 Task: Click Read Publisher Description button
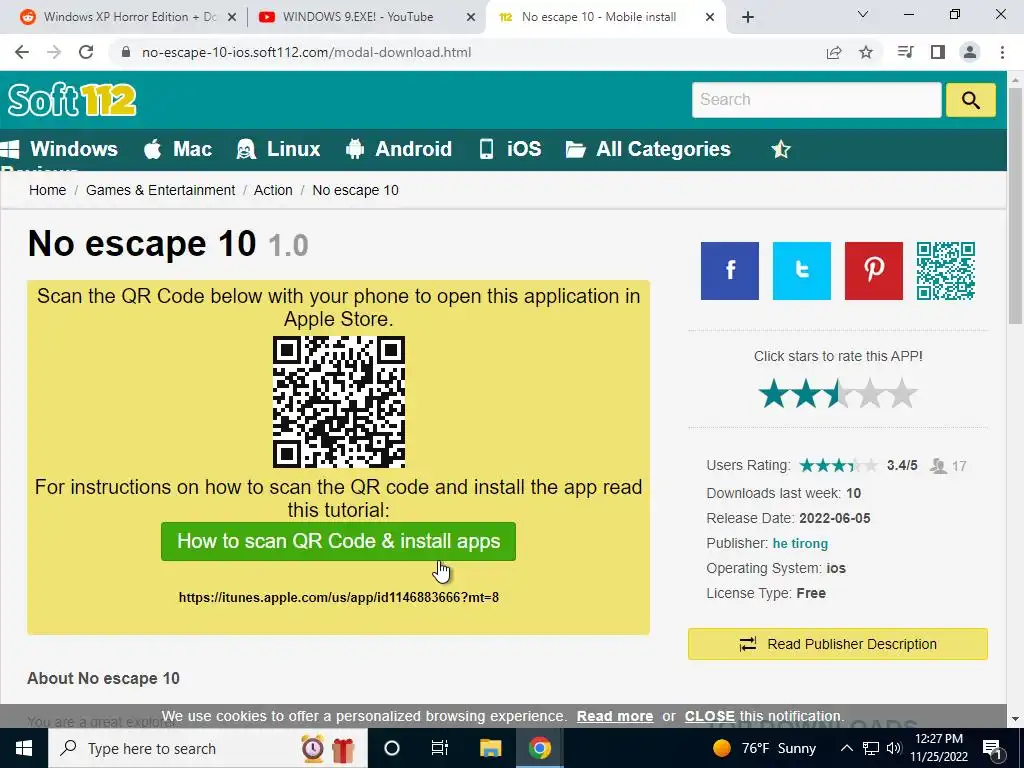point(838,644)
